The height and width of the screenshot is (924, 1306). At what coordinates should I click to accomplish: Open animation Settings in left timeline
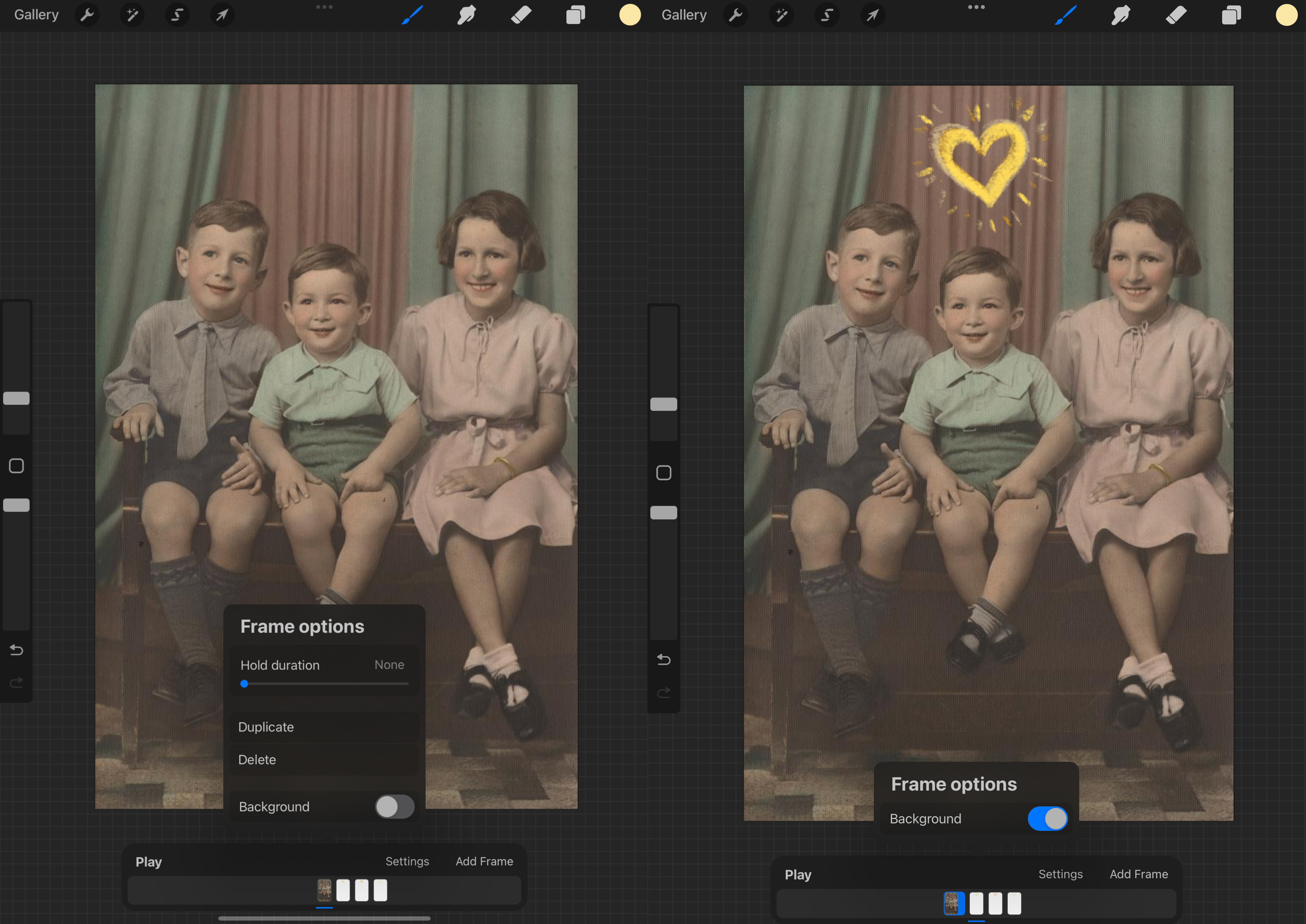coord(407,861)
